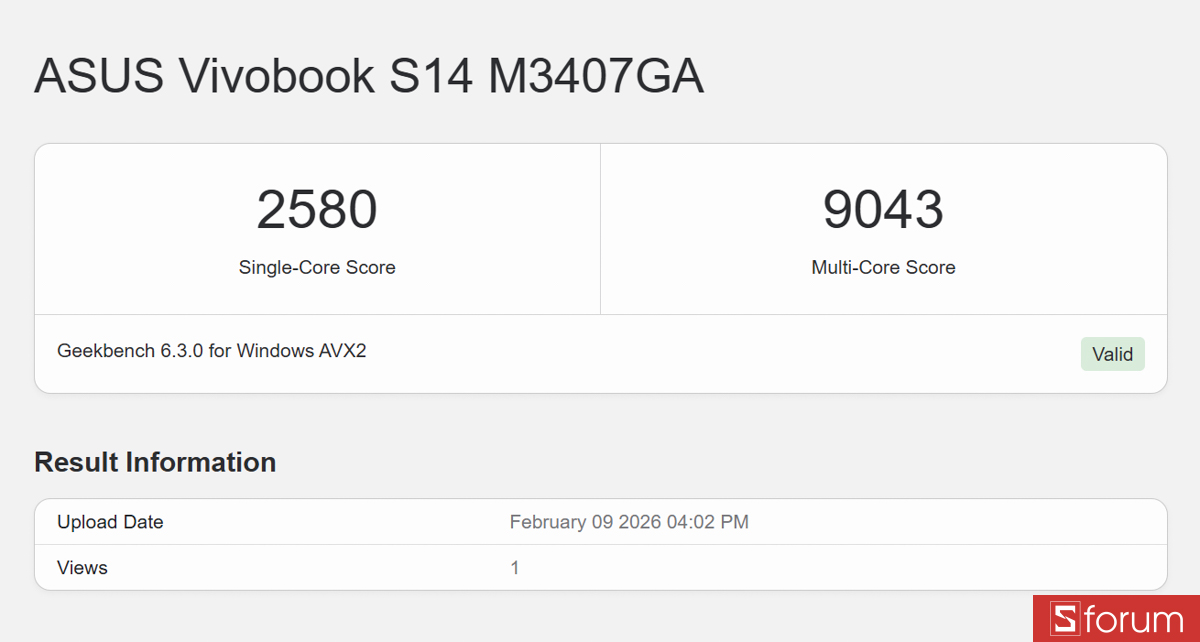1200x642 pixels.
Task: Click the Single-Core Score panel
Action: pyautogui.click(x=317, y=228)
